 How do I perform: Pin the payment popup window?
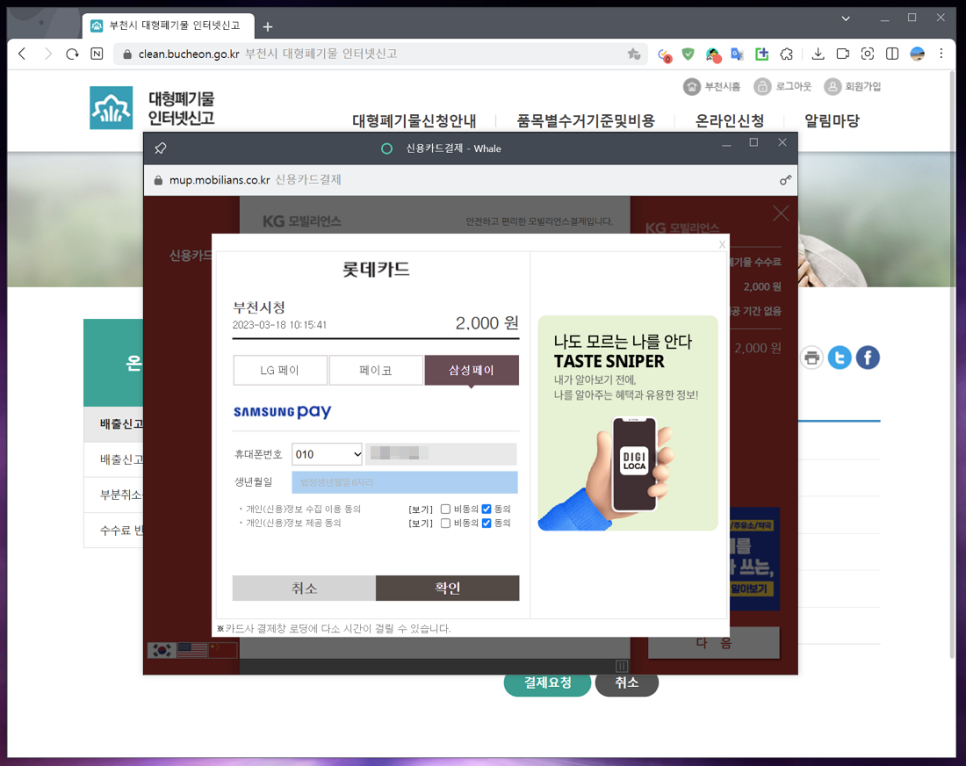(x=160, y=149)
